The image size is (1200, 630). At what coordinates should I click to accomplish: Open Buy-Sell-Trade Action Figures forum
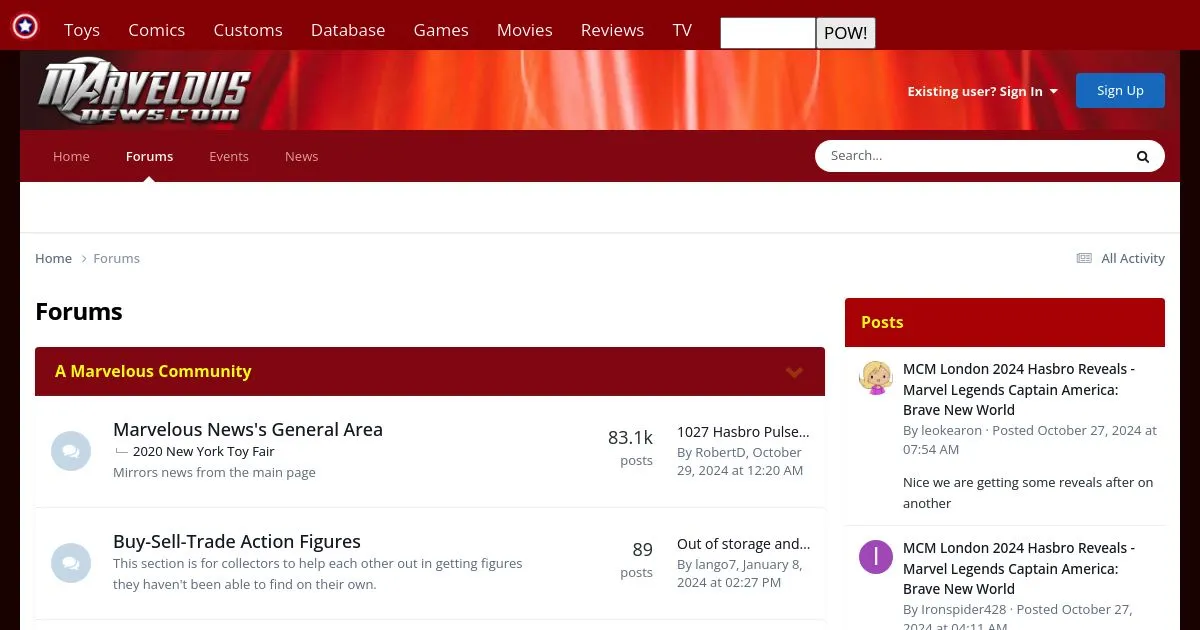point(237,541)
